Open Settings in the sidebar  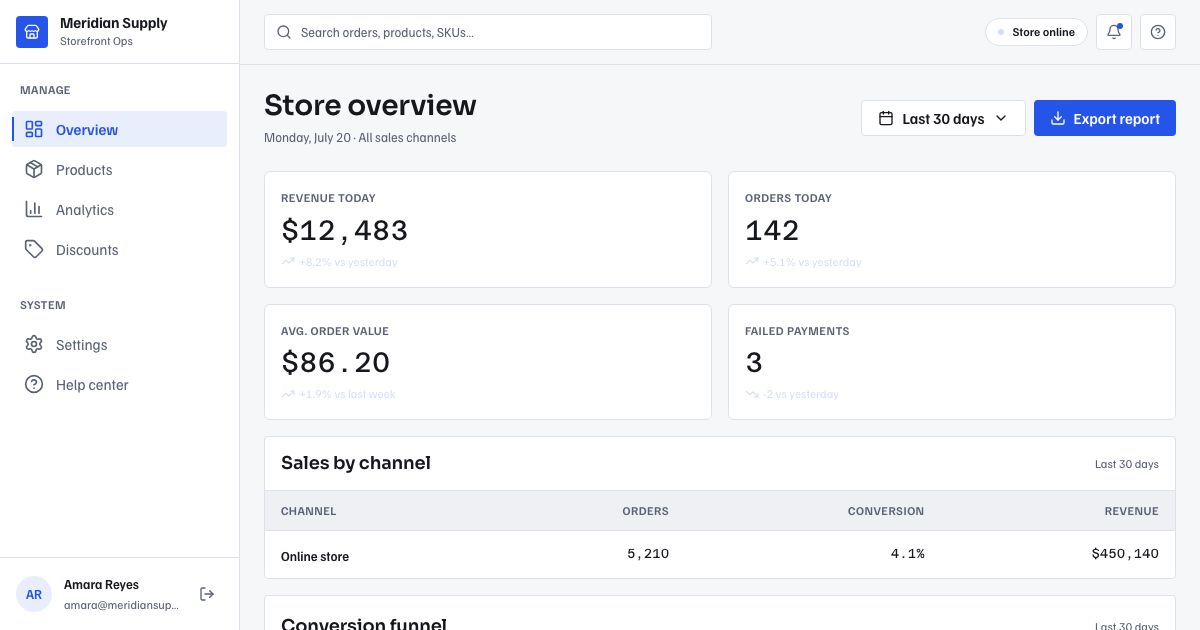[x=120, y=344]
